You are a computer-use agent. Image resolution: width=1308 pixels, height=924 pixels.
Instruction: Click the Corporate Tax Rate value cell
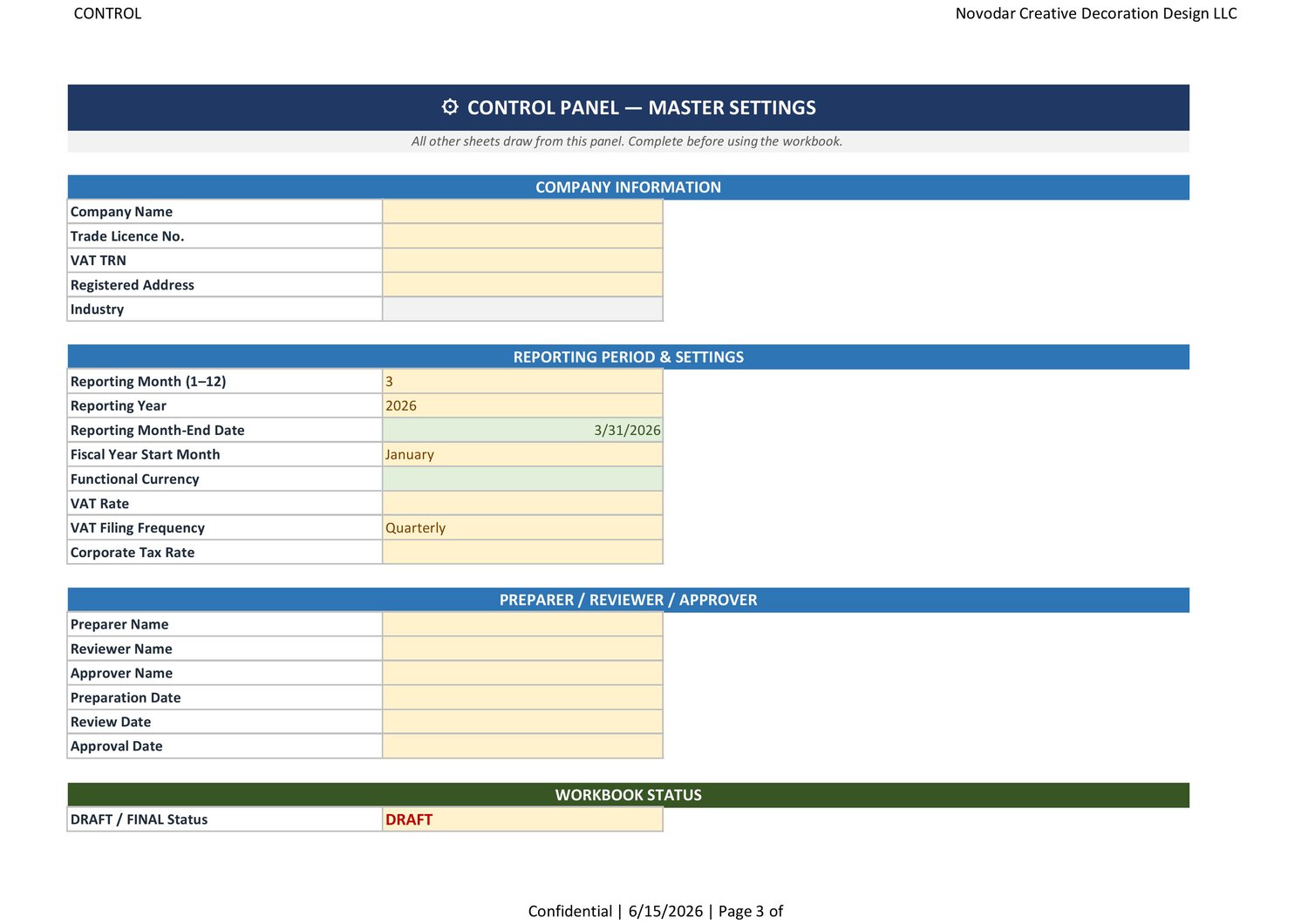(522, 553)
